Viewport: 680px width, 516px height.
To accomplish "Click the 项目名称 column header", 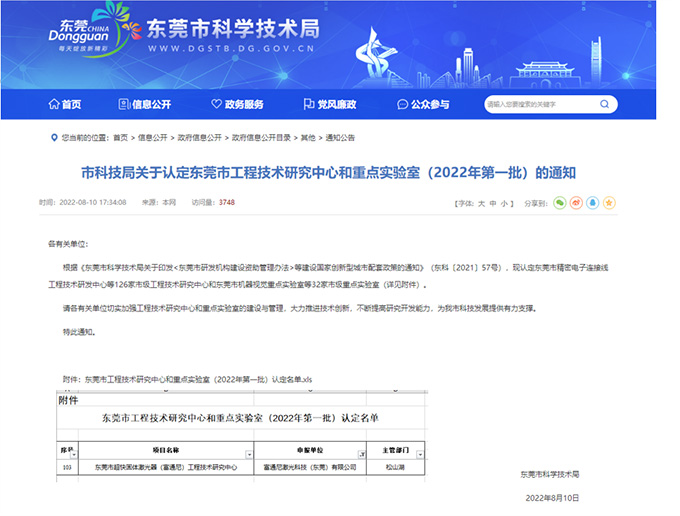I will pos(166,450).
